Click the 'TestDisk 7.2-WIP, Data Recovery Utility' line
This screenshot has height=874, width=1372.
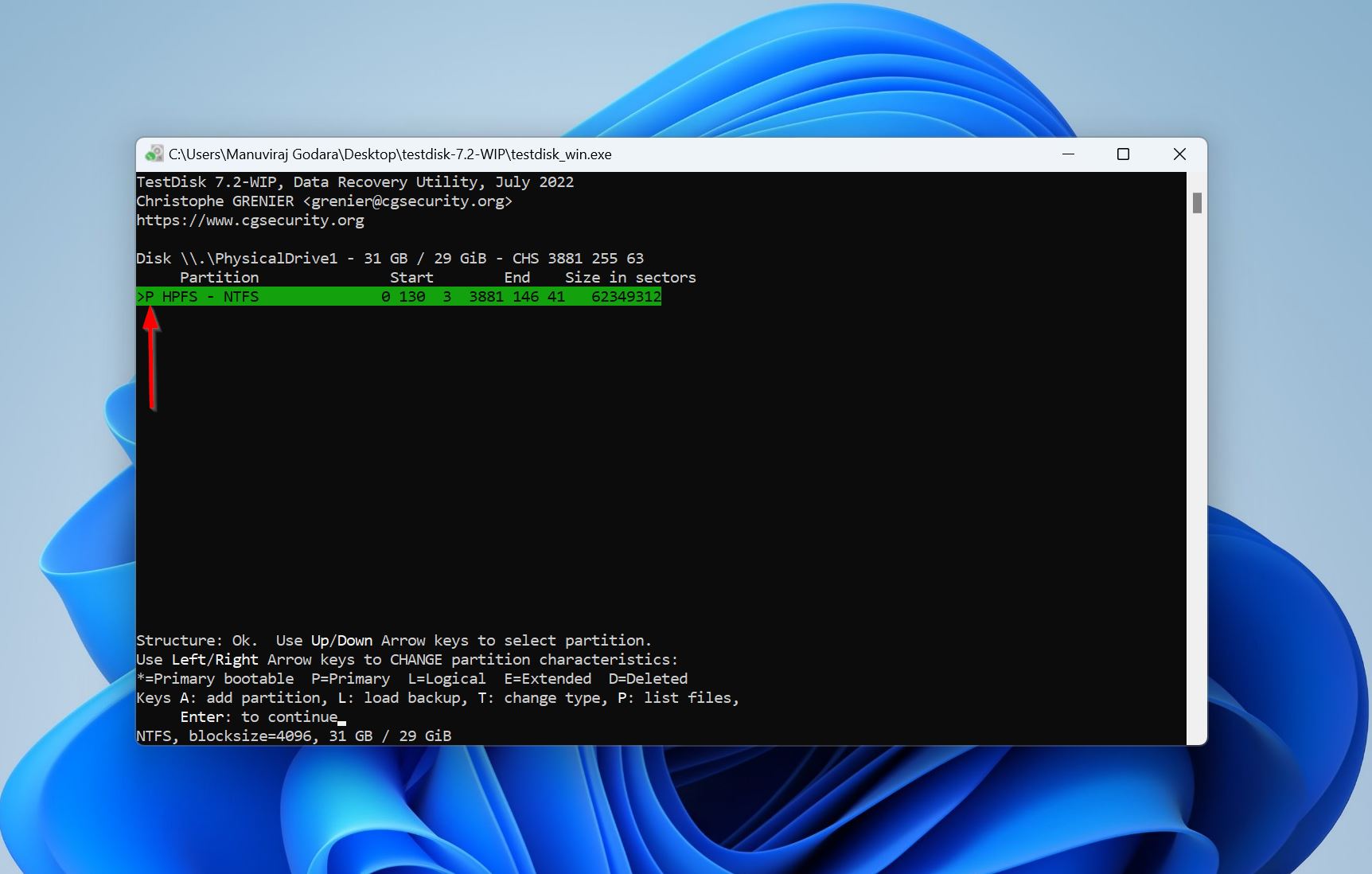(x=355, y=181)
